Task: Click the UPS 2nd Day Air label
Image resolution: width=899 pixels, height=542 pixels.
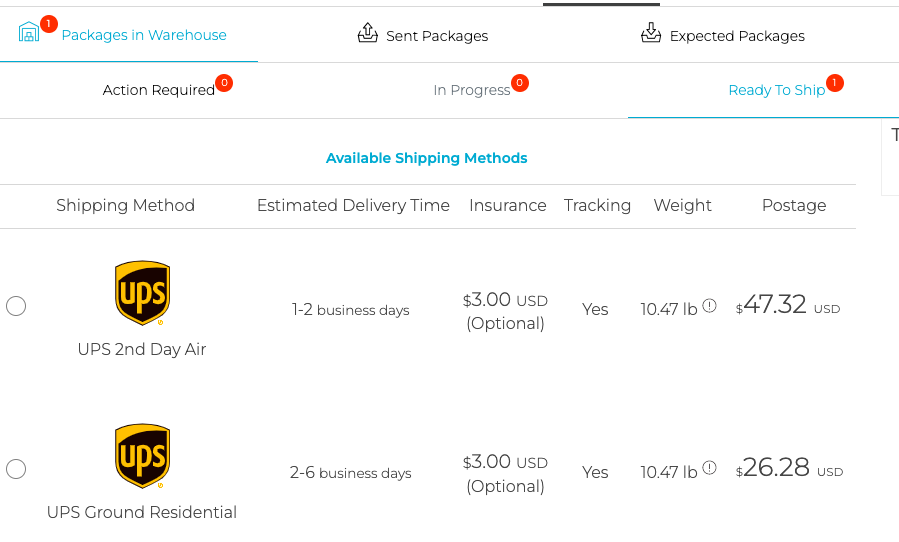Action: point(142,349)
